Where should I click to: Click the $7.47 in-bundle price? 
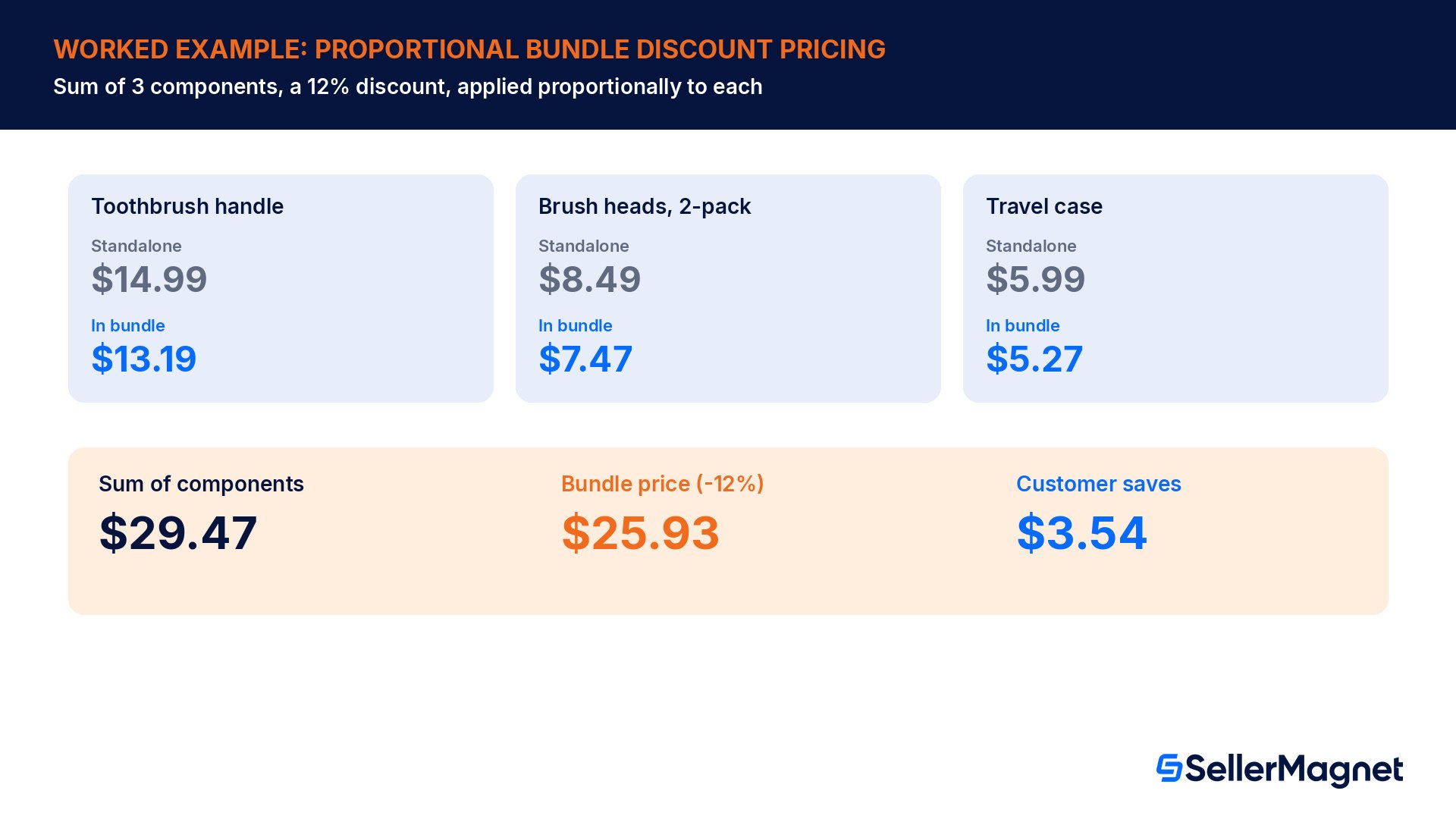585,359
